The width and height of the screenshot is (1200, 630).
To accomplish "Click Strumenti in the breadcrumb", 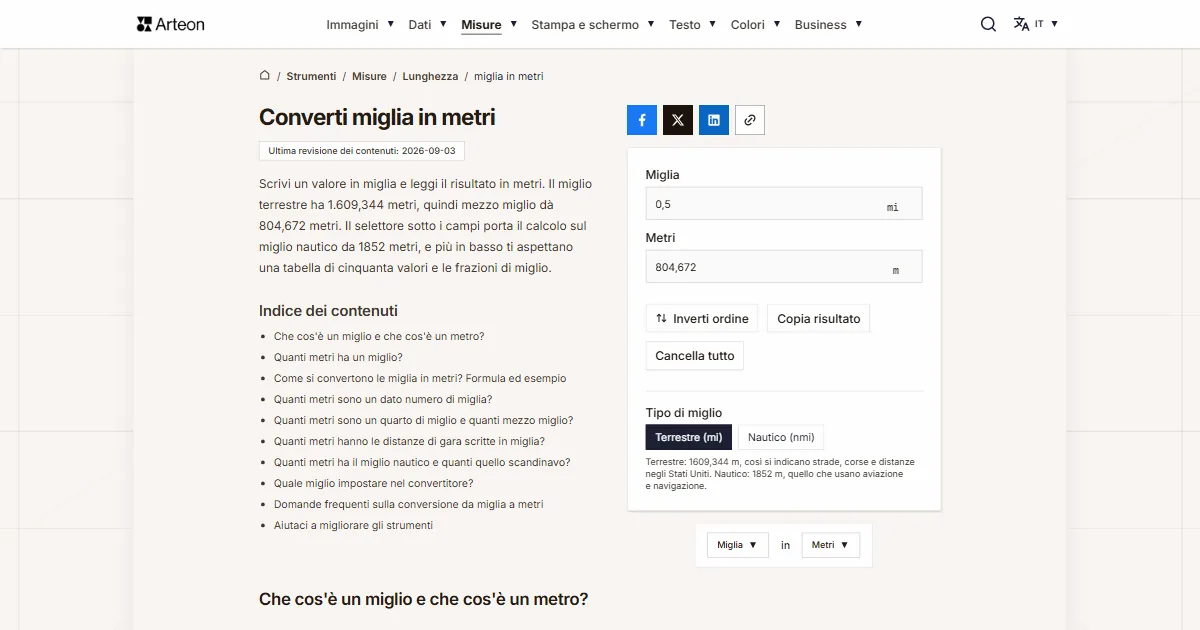I will coord(311,76).
